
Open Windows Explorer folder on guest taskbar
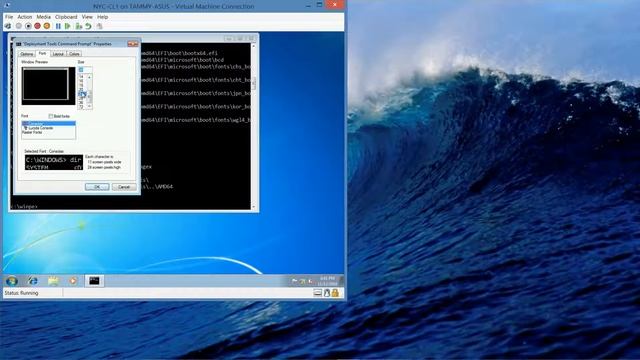53,281
